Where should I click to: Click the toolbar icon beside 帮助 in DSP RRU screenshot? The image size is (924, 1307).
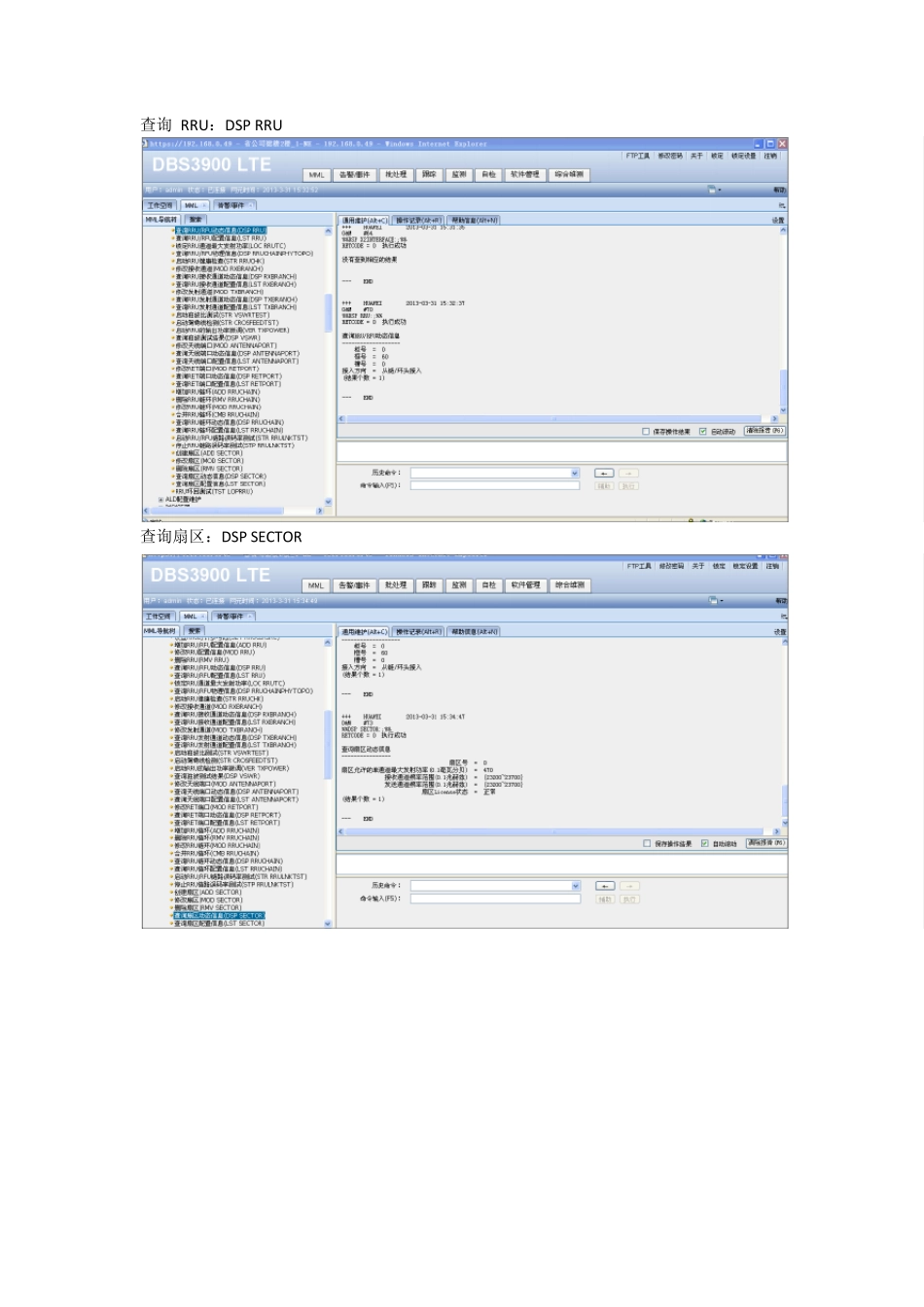pos(714,190)
